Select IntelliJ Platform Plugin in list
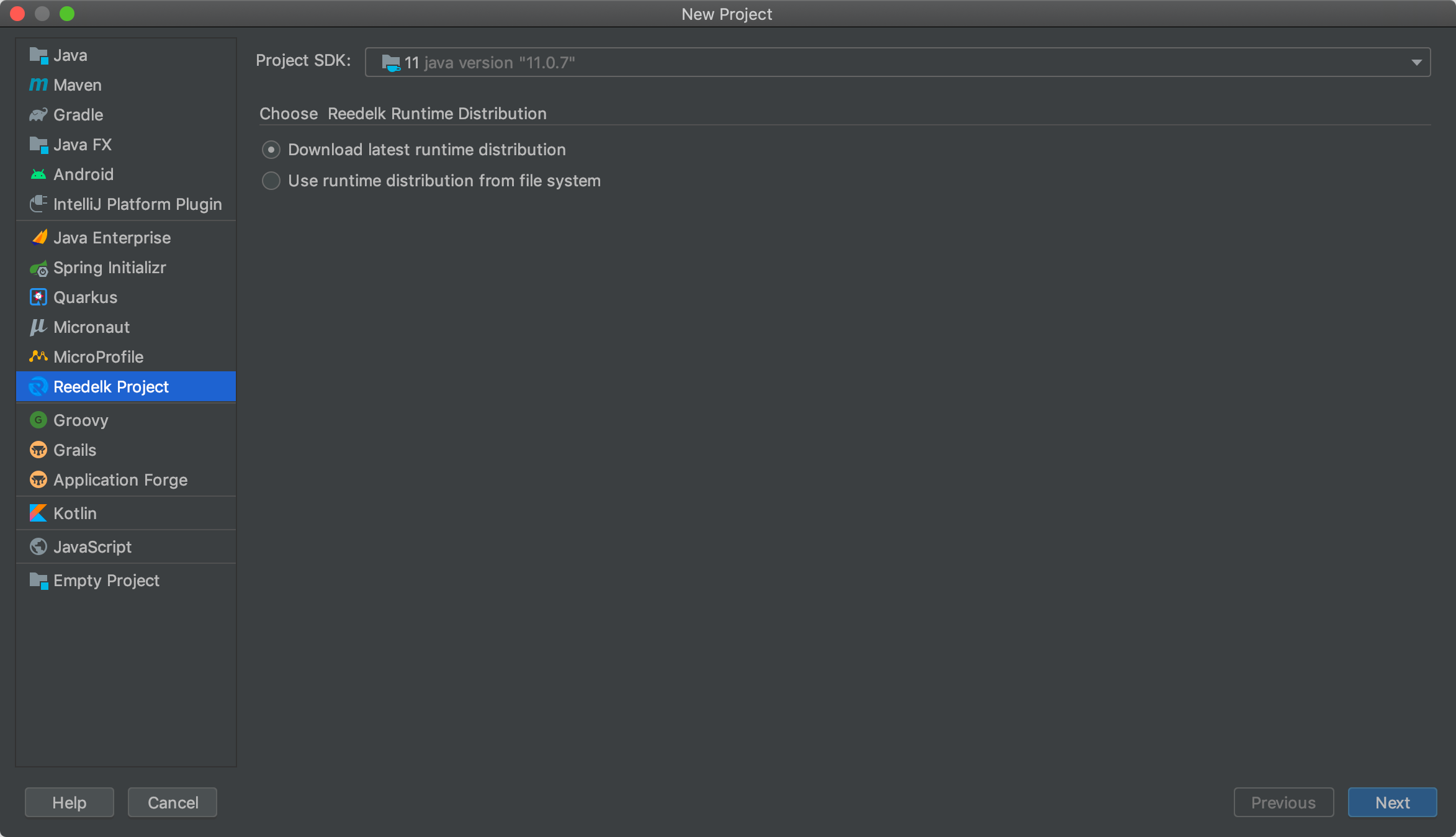Screen dimensions: 1456x837 click(x=137, y=204)
